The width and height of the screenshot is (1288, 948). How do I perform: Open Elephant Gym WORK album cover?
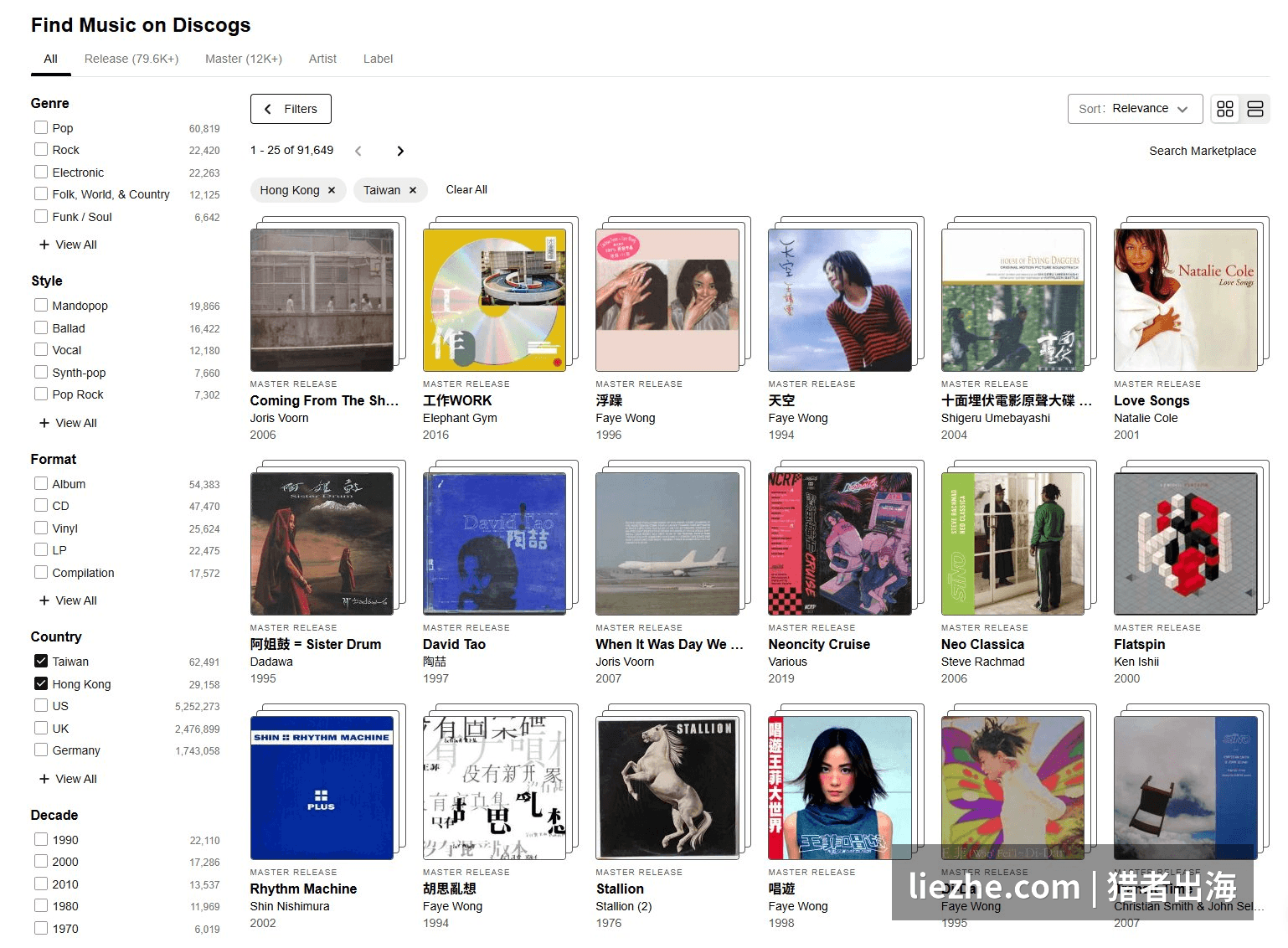pos(494,300)
